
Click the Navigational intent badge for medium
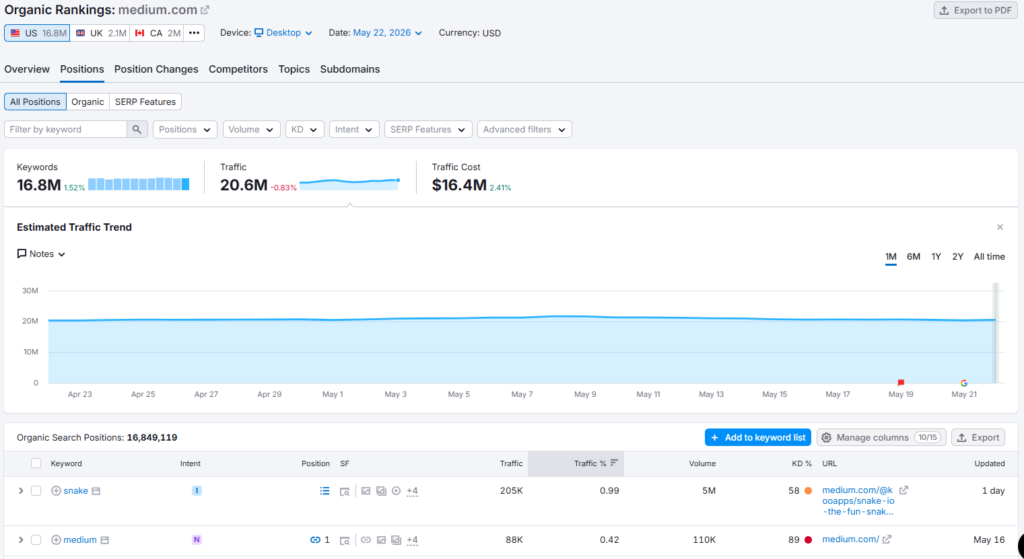[x=197, y=539]
